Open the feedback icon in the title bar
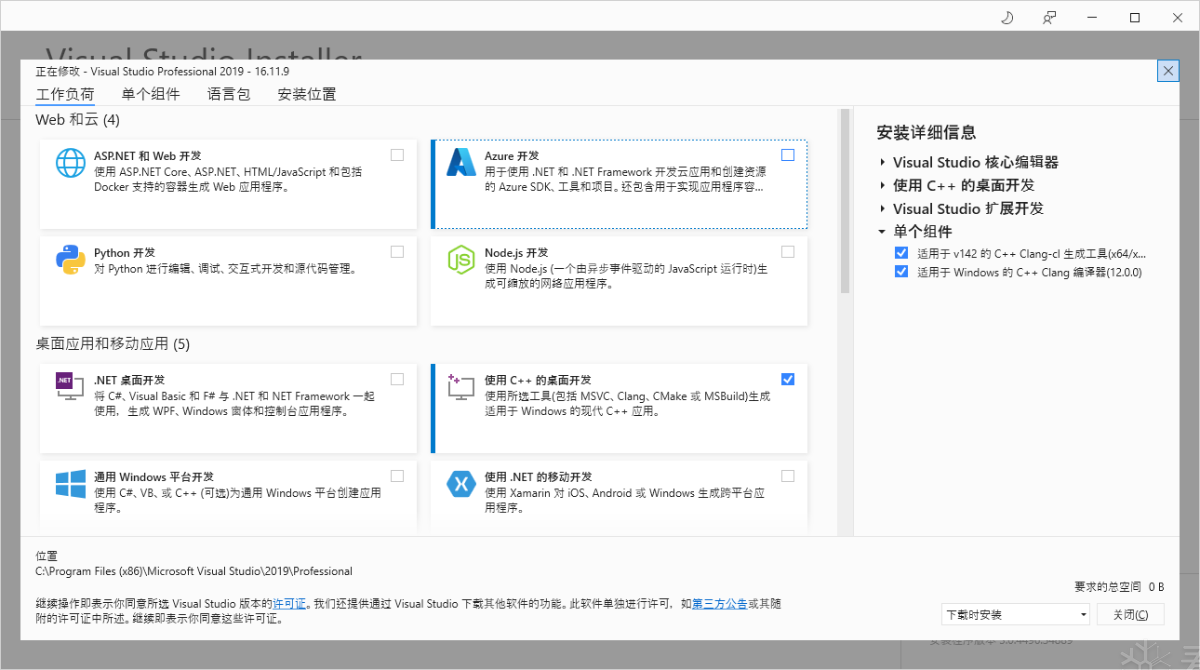 coord(1049,17)
